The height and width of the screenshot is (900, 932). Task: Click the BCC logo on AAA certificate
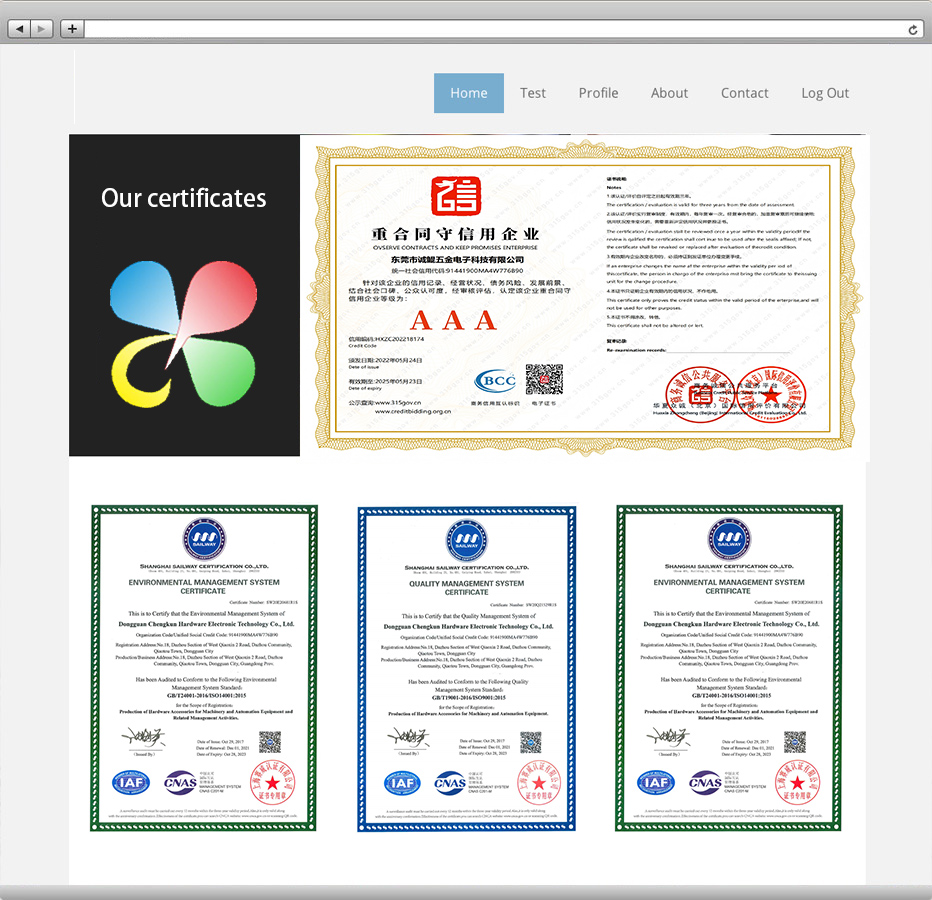pyautogui.click(x=496, y=382)
